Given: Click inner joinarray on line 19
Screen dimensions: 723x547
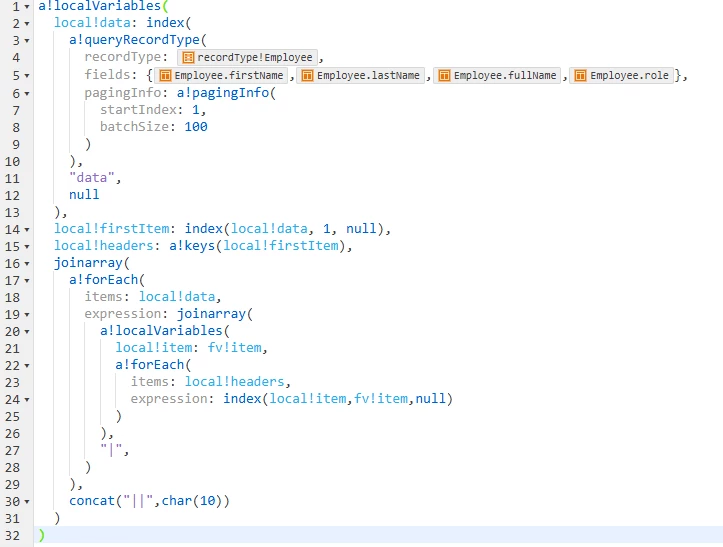Looking at the screenshot, I should tap(211, 314).
